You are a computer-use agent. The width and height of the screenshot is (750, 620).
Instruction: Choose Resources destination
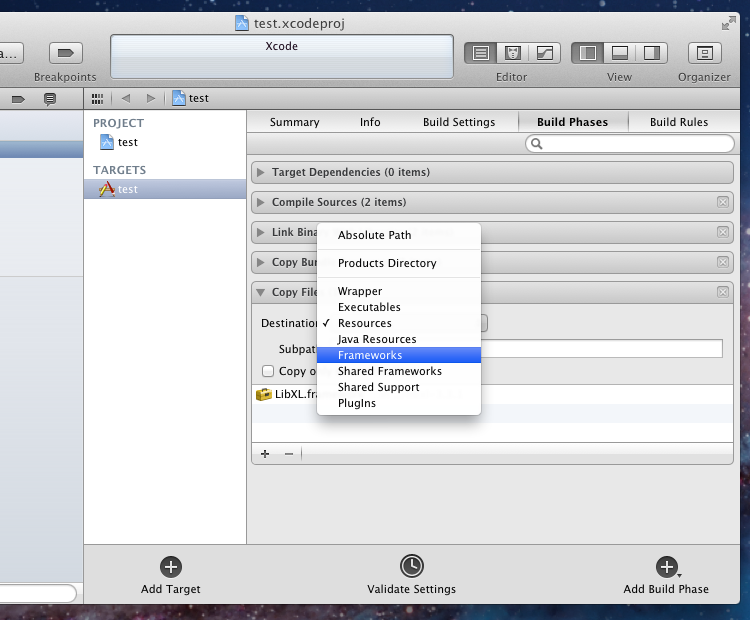(399, 323)
